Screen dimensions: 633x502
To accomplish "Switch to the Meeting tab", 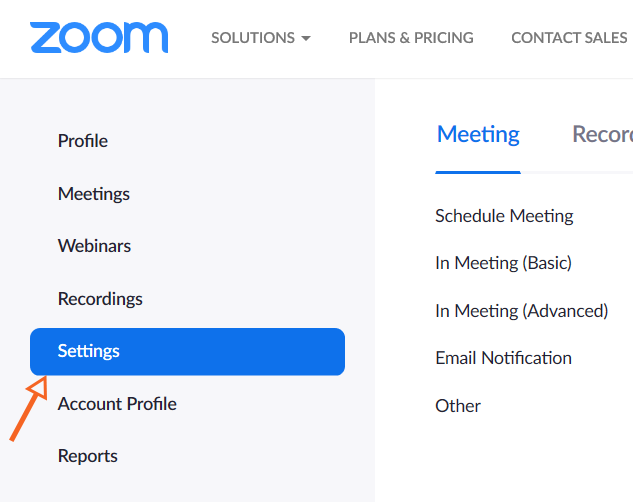I will [x=478, y=134].
